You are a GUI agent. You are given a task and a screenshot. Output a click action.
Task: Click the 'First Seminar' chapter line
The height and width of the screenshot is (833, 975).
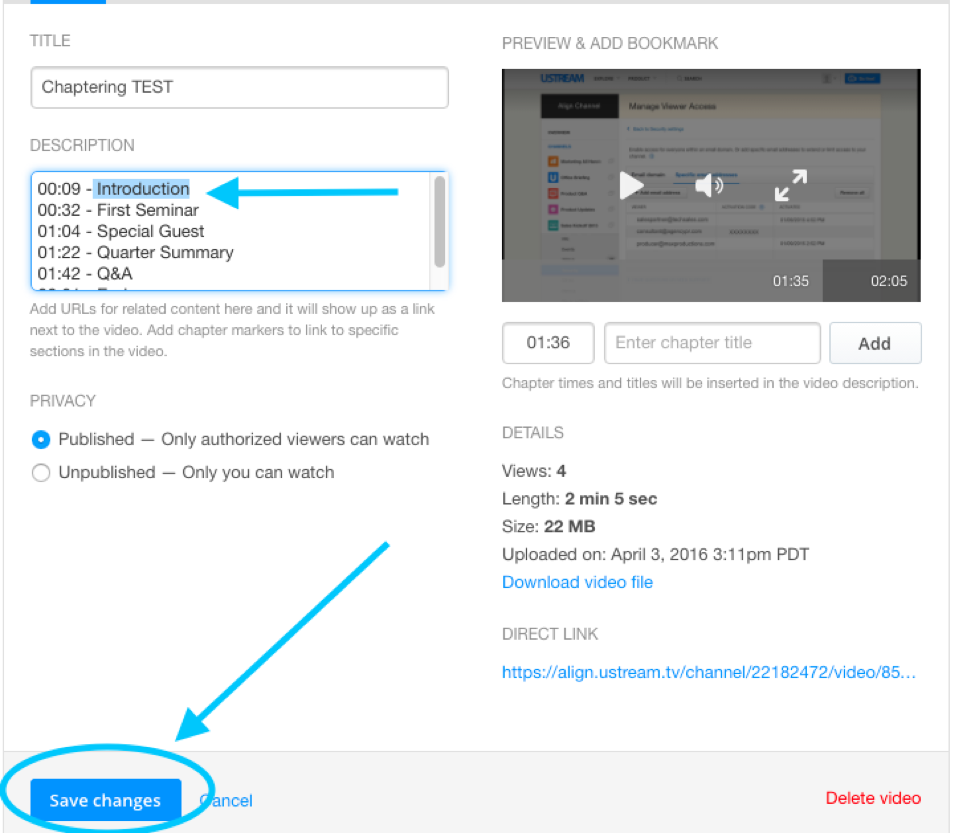click(118, 210)
